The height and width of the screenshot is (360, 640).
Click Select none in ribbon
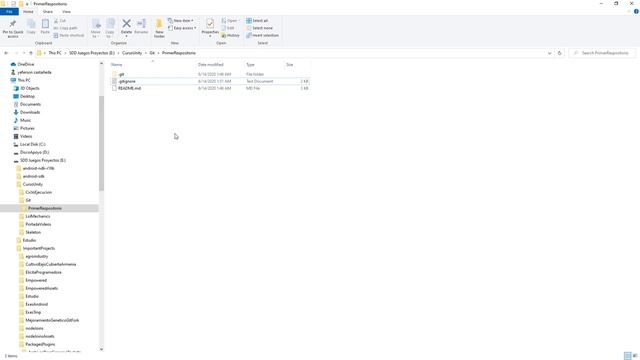259,28
